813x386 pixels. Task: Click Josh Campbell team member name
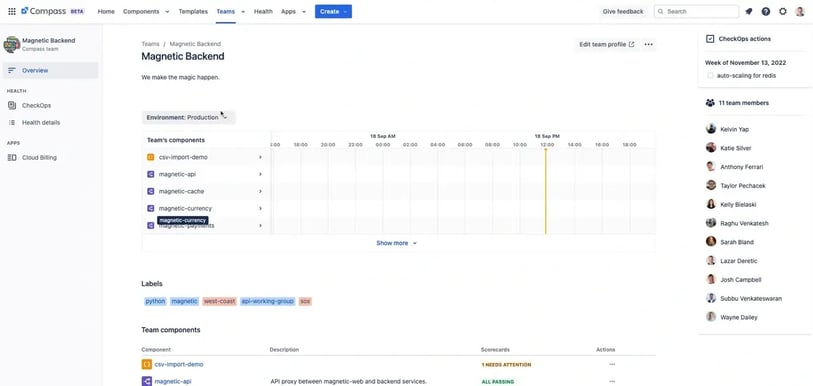pos(741,280)
